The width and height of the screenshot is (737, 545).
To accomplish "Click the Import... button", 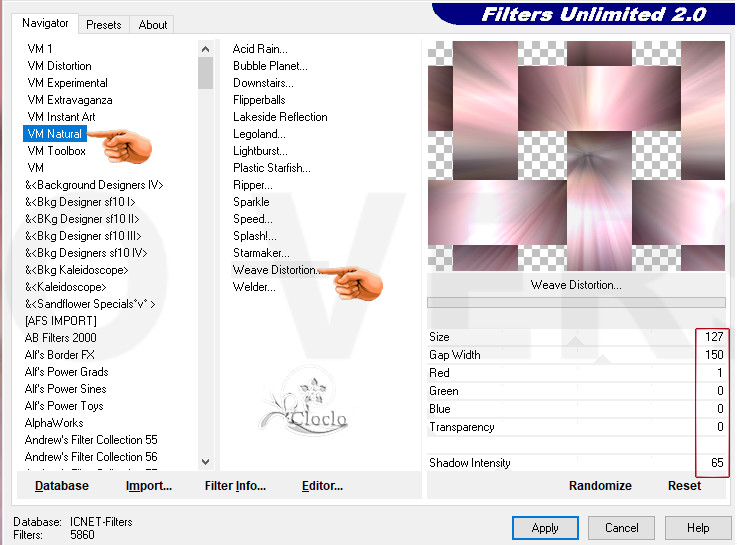I will [x=149, y=486].
